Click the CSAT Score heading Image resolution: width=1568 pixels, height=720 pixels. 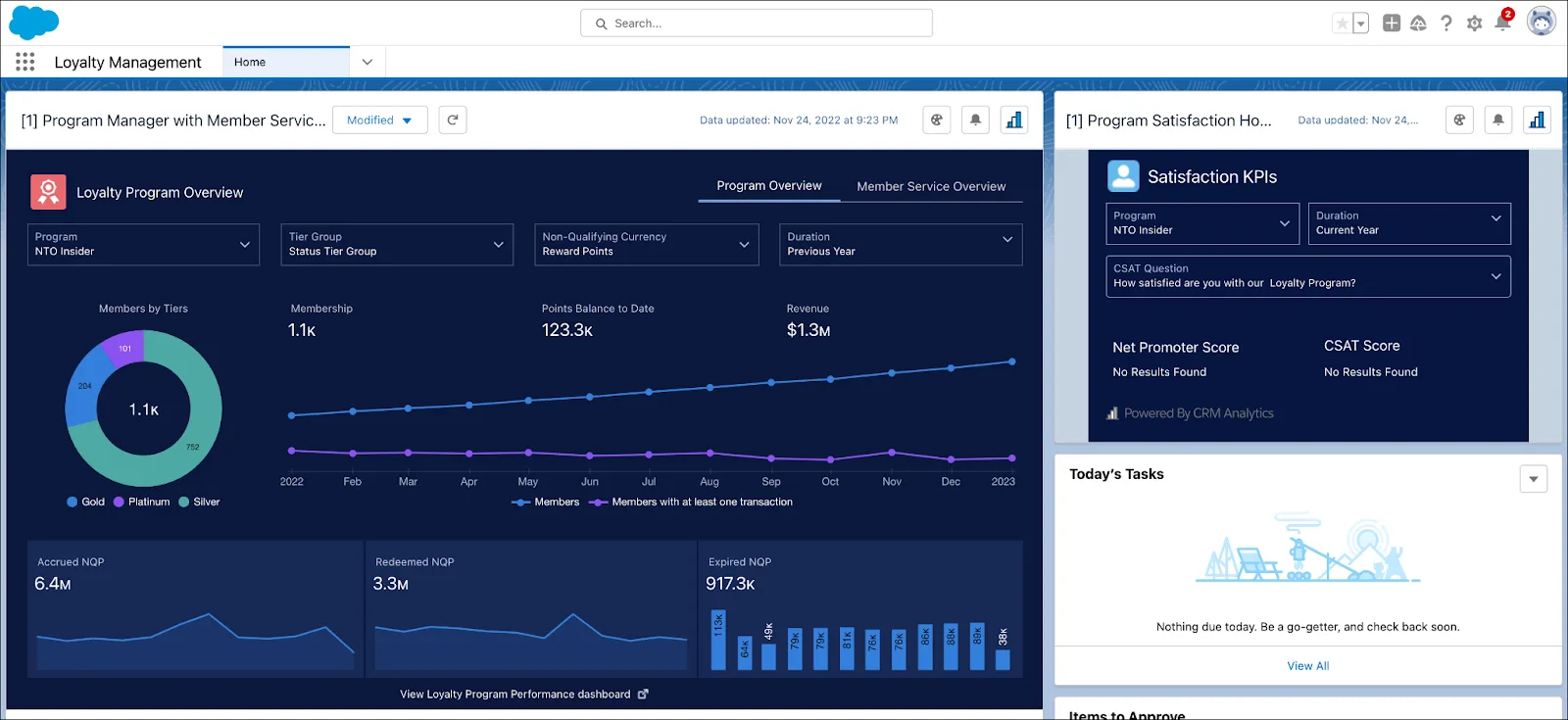(1361, 346)
